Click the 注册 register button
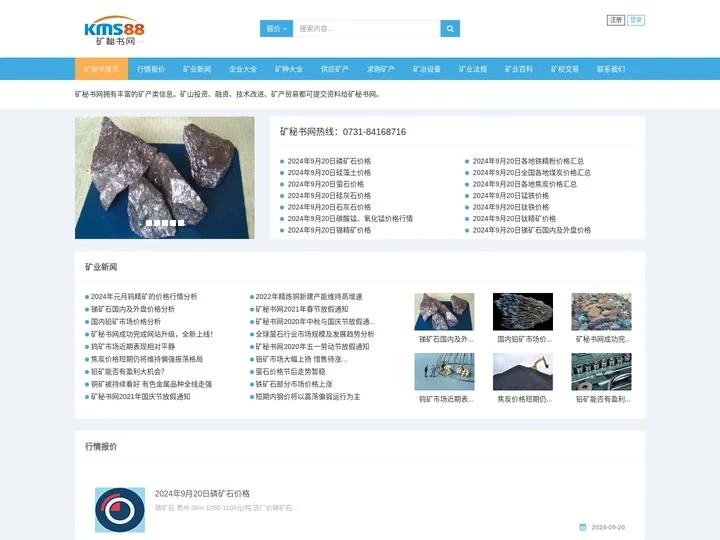720x540 pixels. click(x=615, y=20)
